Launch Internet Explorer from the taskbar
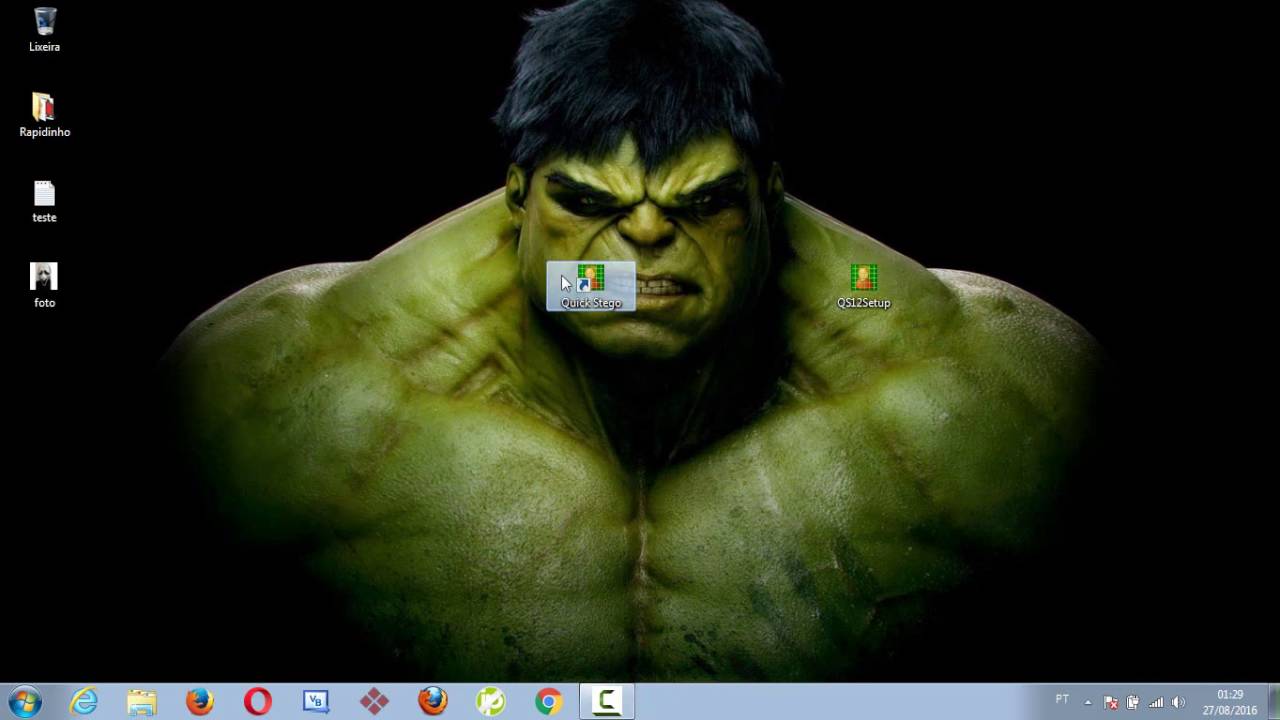The width and height of the screenshot is (1280, 720). (84, 702)
